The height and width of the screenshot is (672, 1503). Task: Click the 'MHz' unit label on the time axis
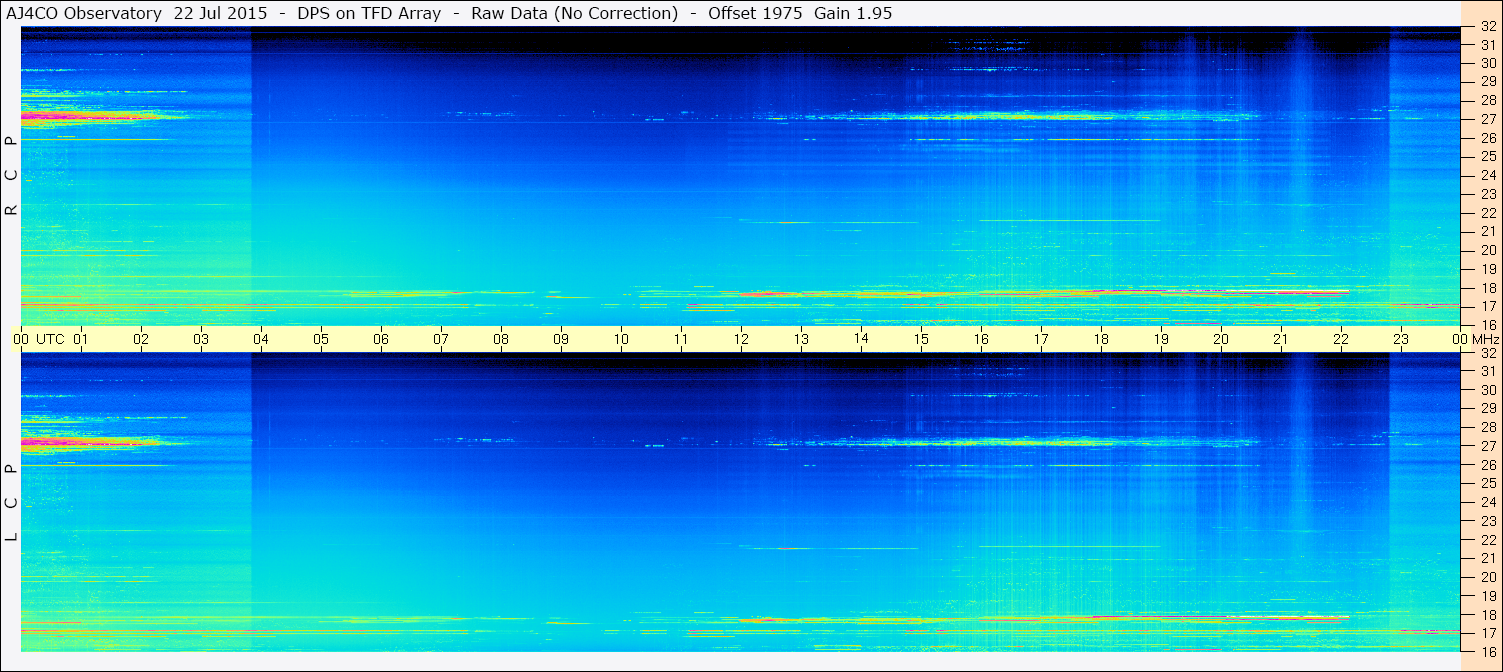[1484, 339]
